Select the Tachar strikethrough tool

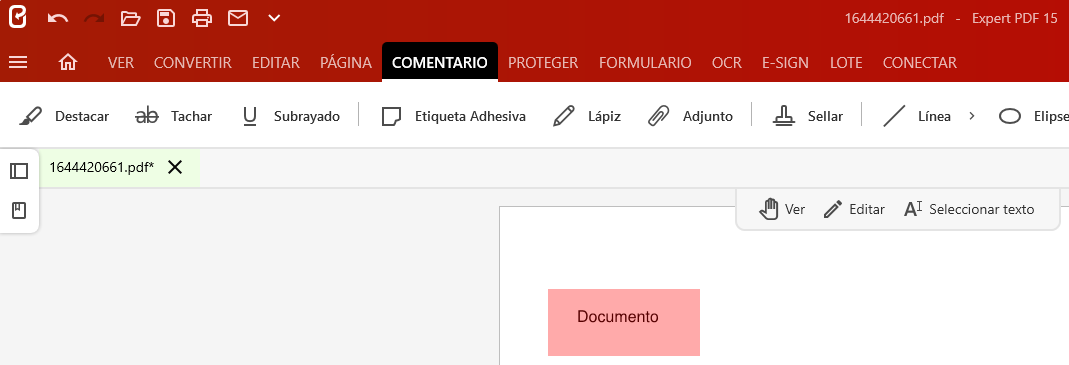point(174,117)
